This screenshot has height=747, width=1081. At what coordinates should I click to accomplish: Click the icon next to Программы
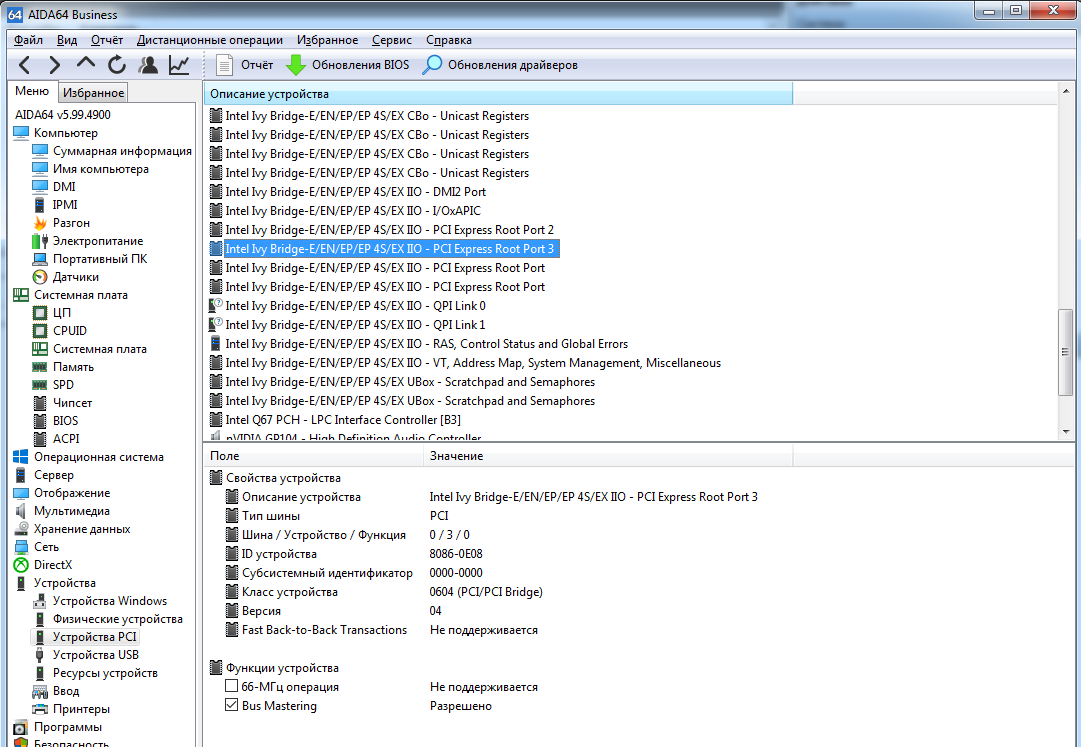coord(21,727)
